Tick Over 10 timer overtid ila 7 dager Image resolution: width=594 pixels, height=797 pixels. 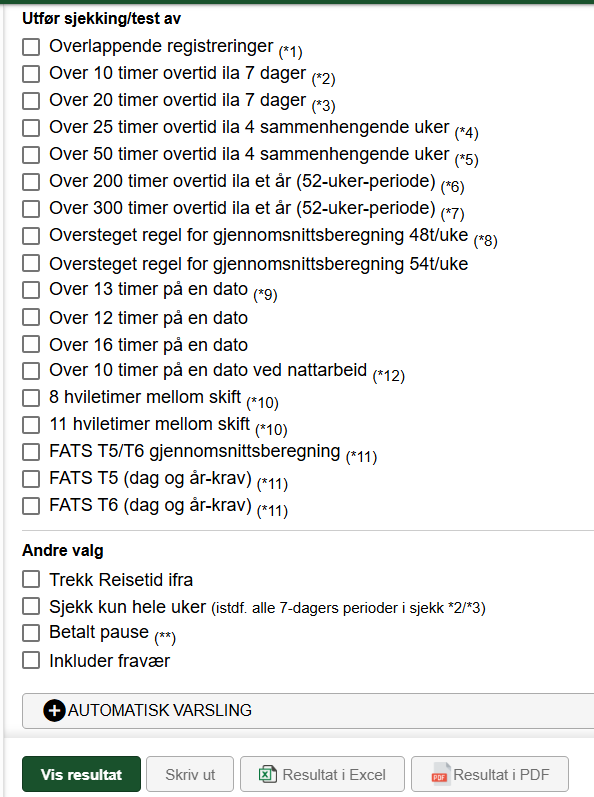pyautogui.click(x=31, y=74)
